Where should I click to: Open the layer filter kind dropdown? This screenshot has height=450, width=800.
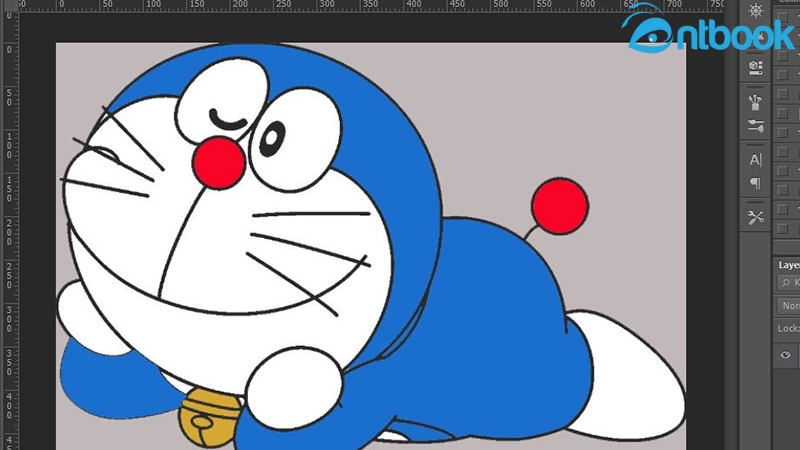pyautogui.click(x=789, y=283)
